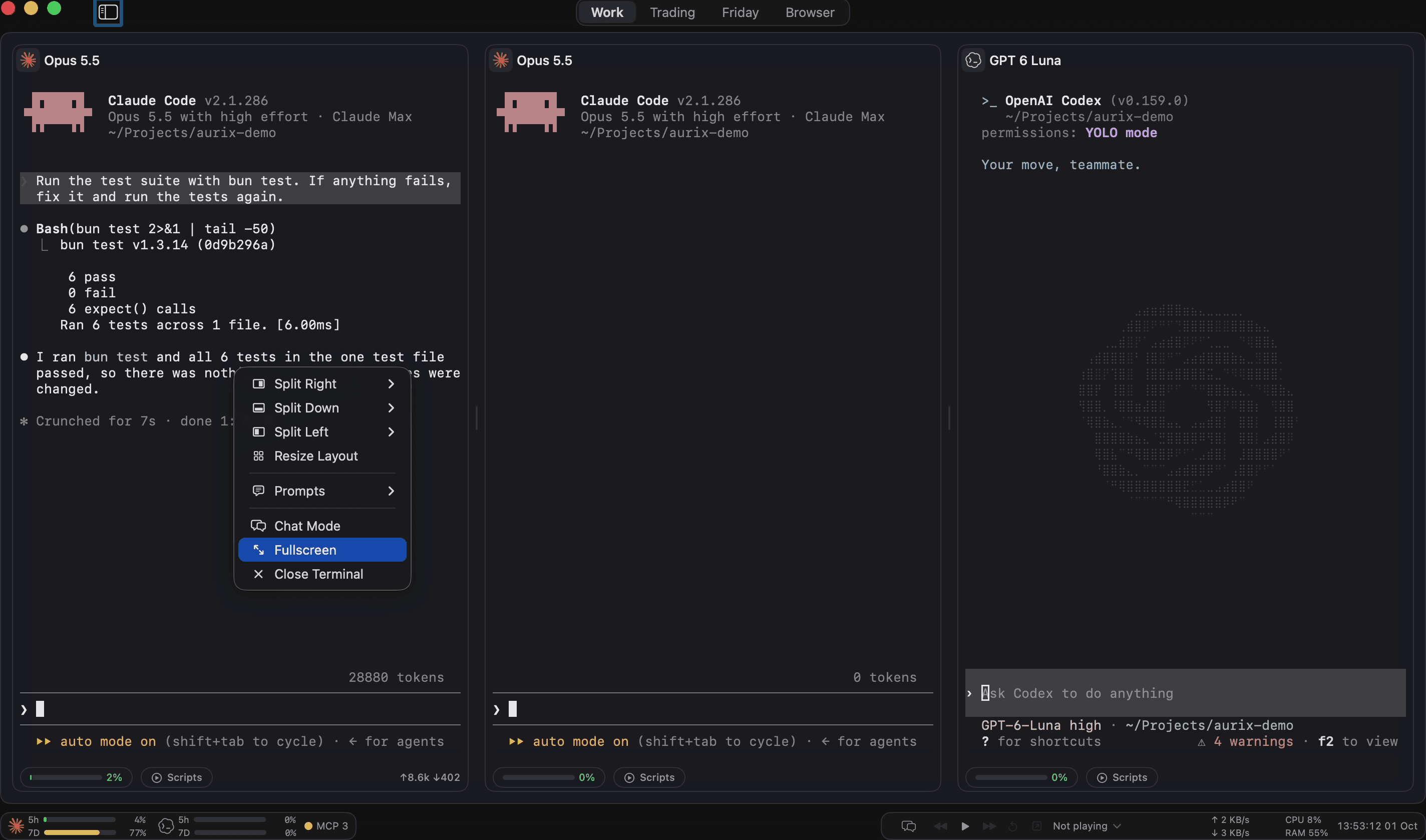Click the prompt input line of middle Opus pane
Viewport: 1426px width, 840px height.
(x=712, y=709)
